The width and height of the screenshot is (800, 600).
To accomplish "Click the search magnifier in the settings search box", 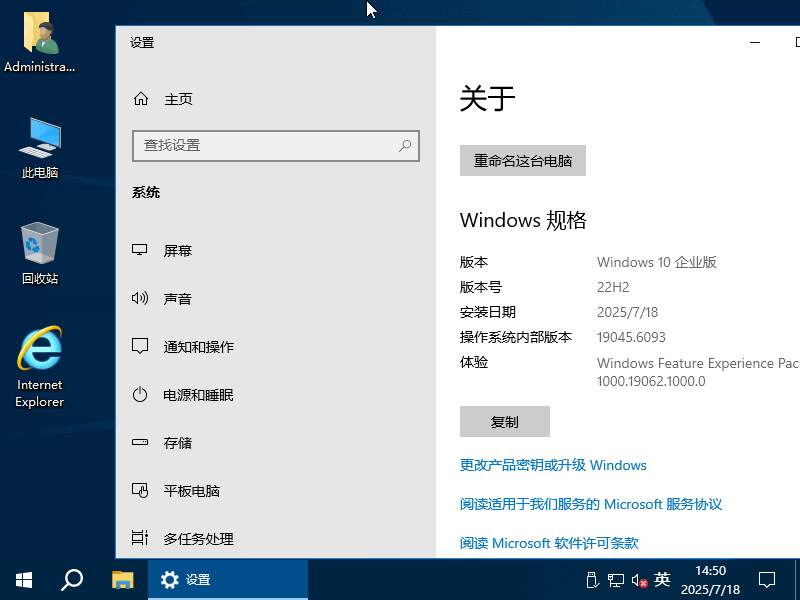I will (405, 145).
